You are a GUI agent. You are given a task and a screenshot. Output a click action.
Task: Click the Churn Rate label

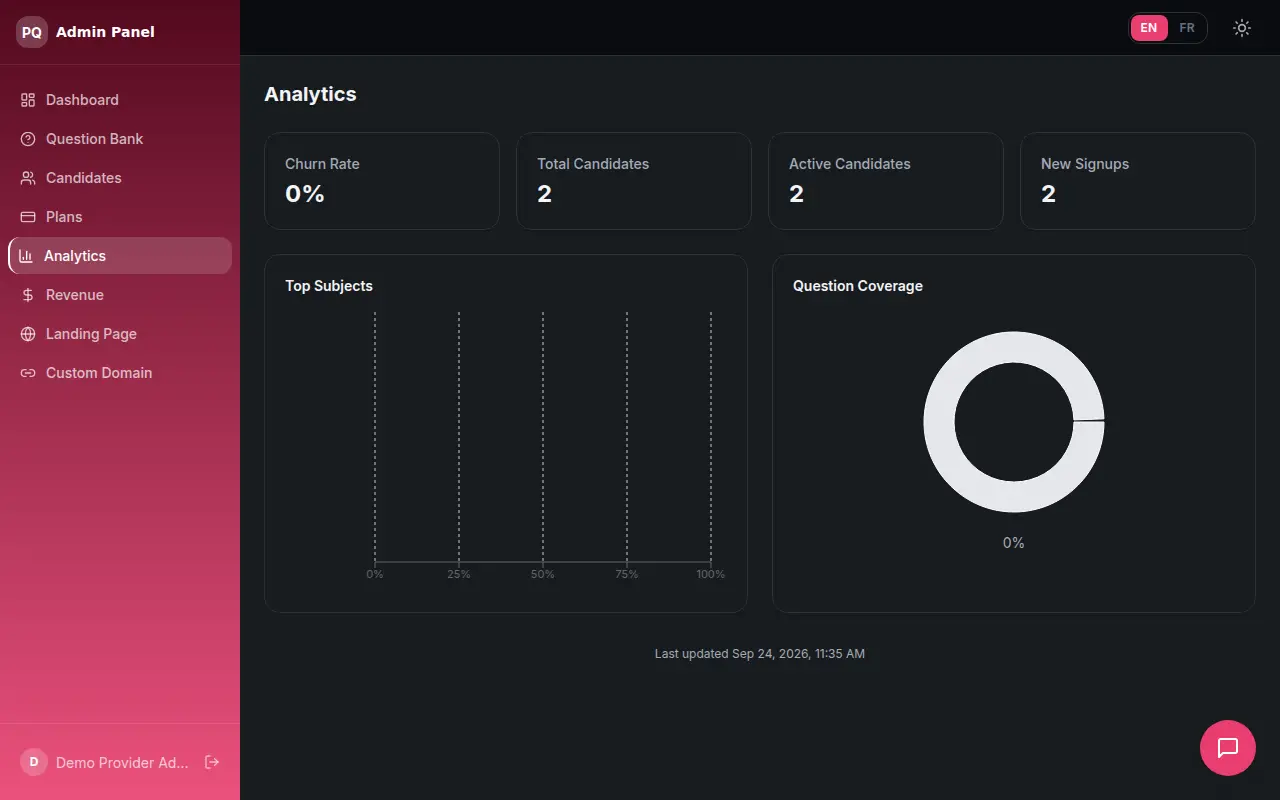pos(322,164)
